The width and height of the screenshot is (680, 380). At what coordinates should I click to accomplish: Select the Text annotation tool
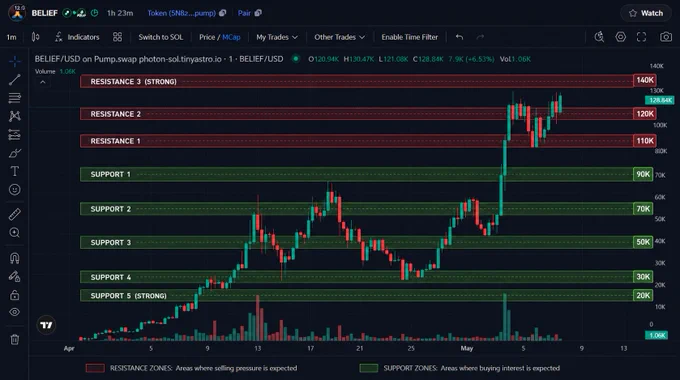[x=15, y=171]
